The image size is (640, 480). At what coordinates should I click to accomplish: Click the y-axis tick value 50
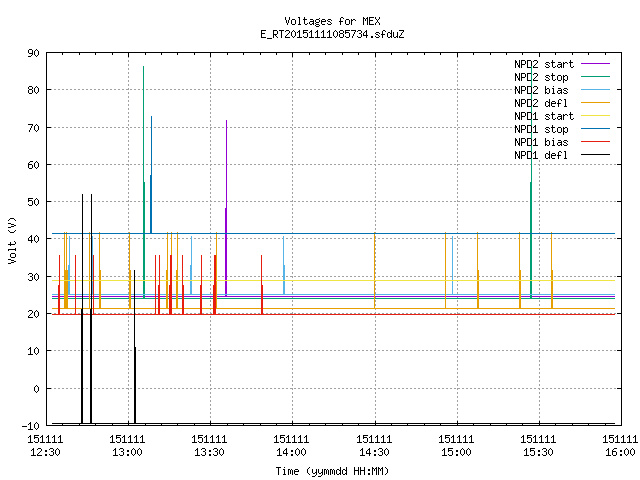(x=33, y=202)
